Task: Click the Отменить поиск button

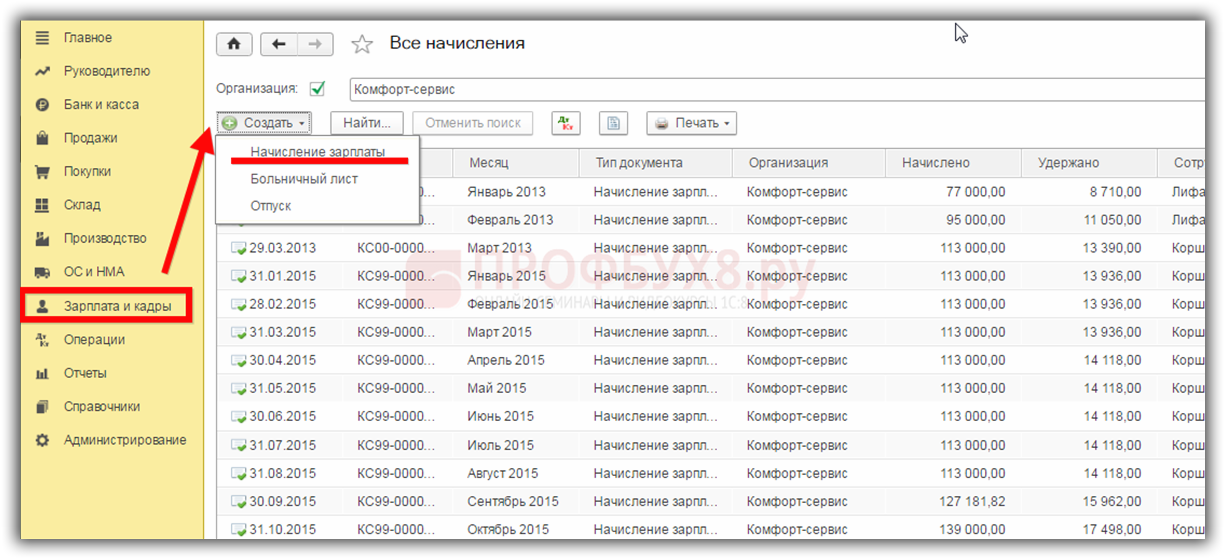Action: coord(473,123)
